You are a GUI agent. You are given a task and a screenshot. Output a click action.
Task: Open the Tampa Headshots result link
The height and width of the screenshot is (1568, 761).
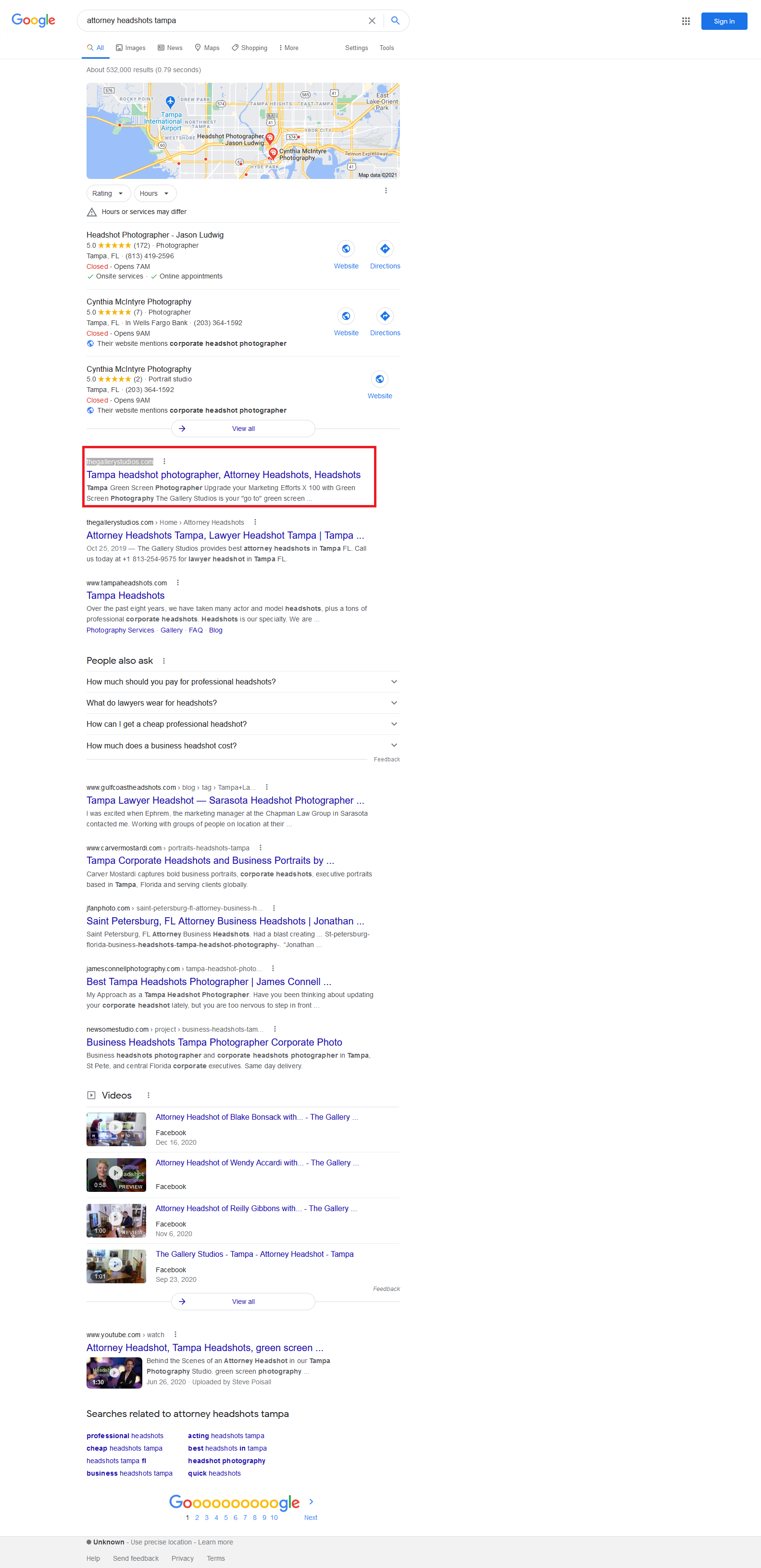(x=125, y=596)
